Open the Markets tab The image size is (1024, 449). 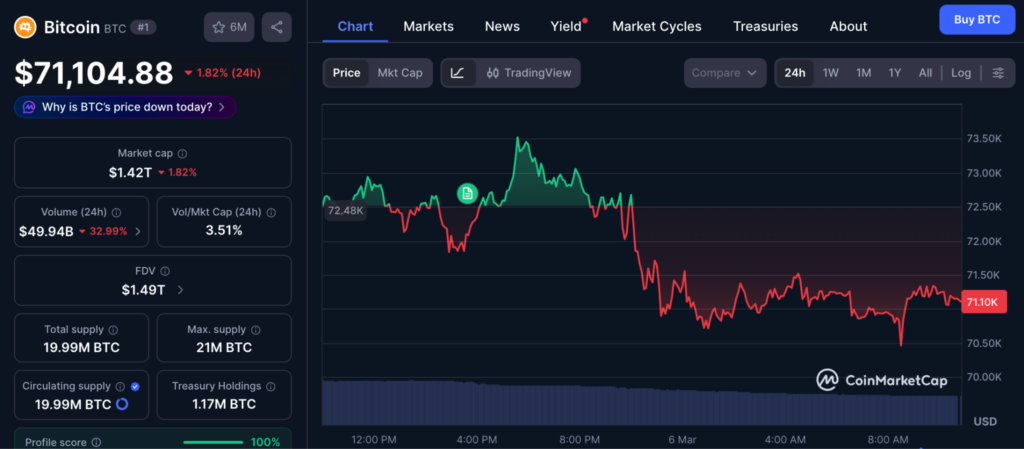click(428, 26)
